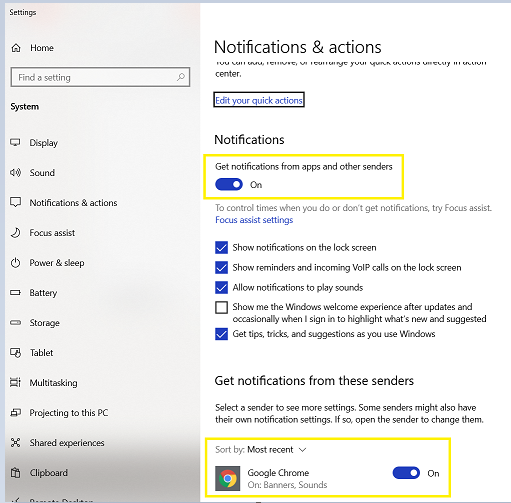The image size is (511, 503).
Task: Open Storage settings
Action: point(45,323)
